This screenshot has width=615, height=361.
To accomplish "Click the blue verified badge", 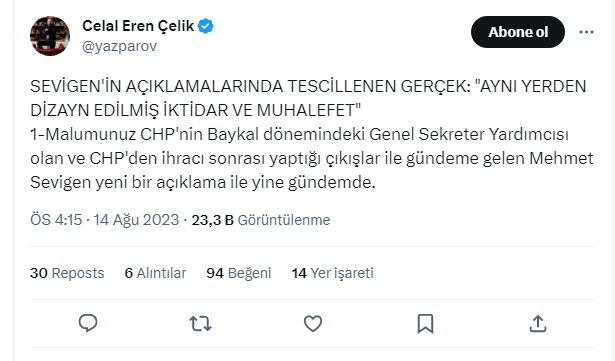I will pyautogui.click(x=206, y=26).
